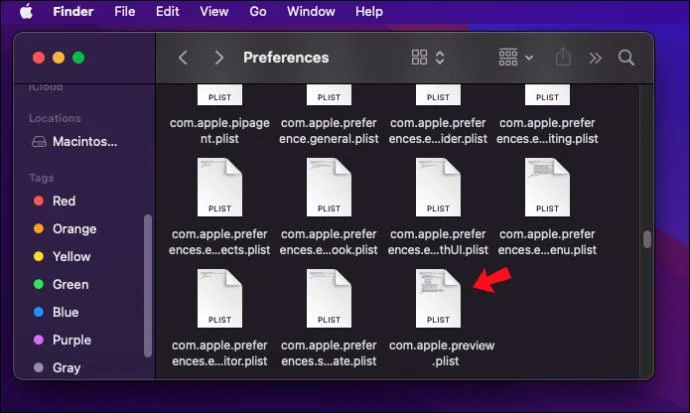Screen dimensions: 690x413
Task: Select the preferences.s...ate.plist file icon
Action: click(x=329, y=299)
